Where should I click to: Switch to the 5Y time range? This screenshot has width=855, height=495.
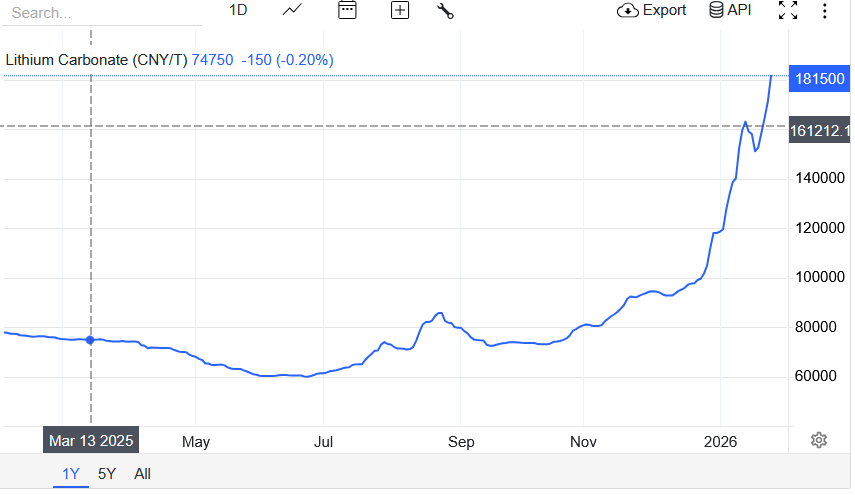pos(106,474)
